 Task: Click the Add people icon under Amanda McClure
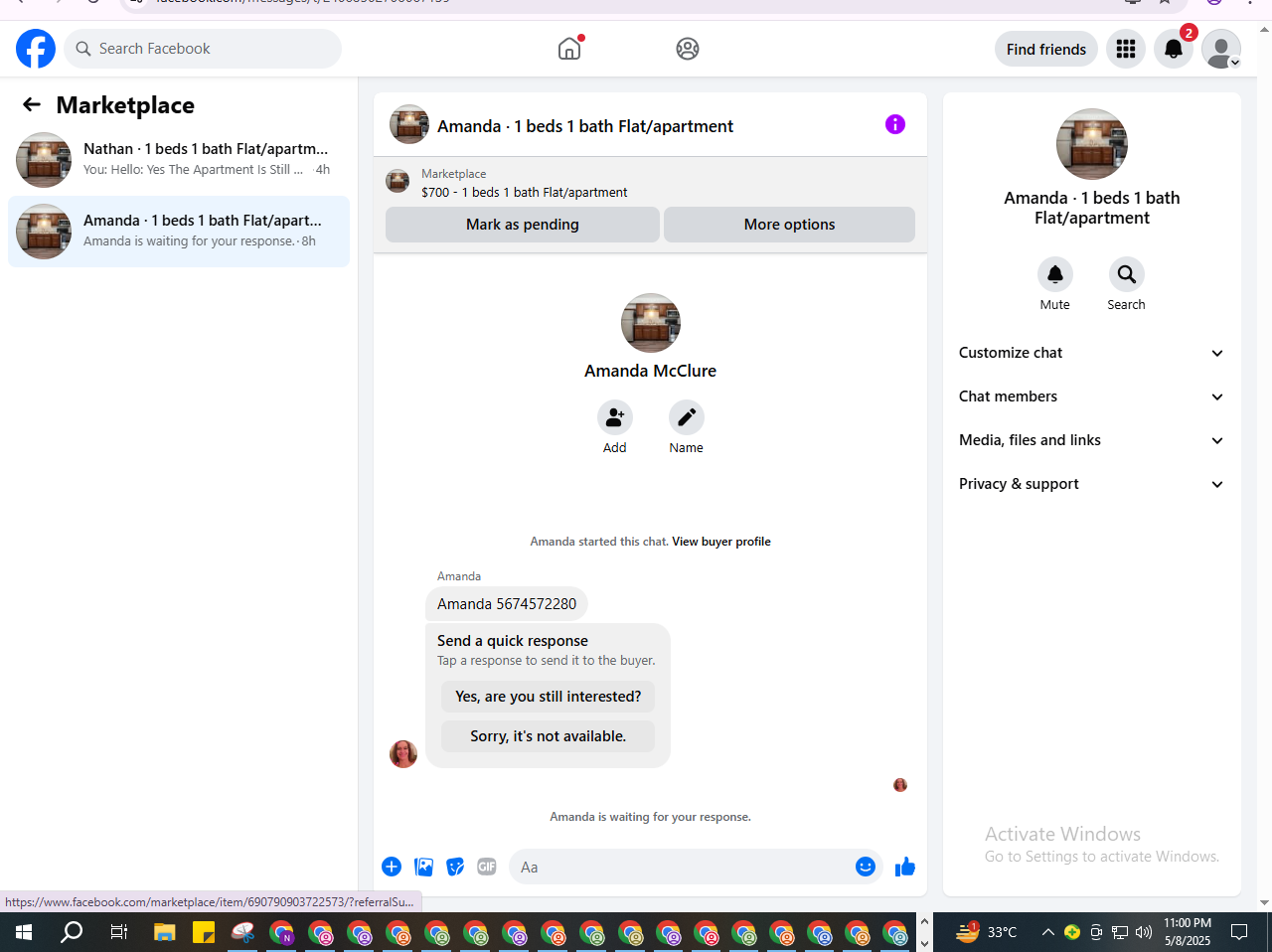point(615,417)
